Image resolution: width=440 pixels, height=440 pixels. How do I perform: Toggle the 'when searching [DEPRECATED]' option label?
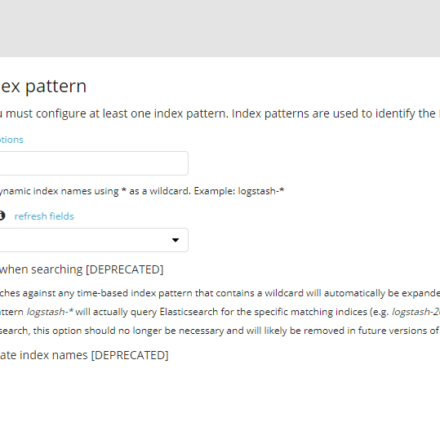(x=82, y=269)
